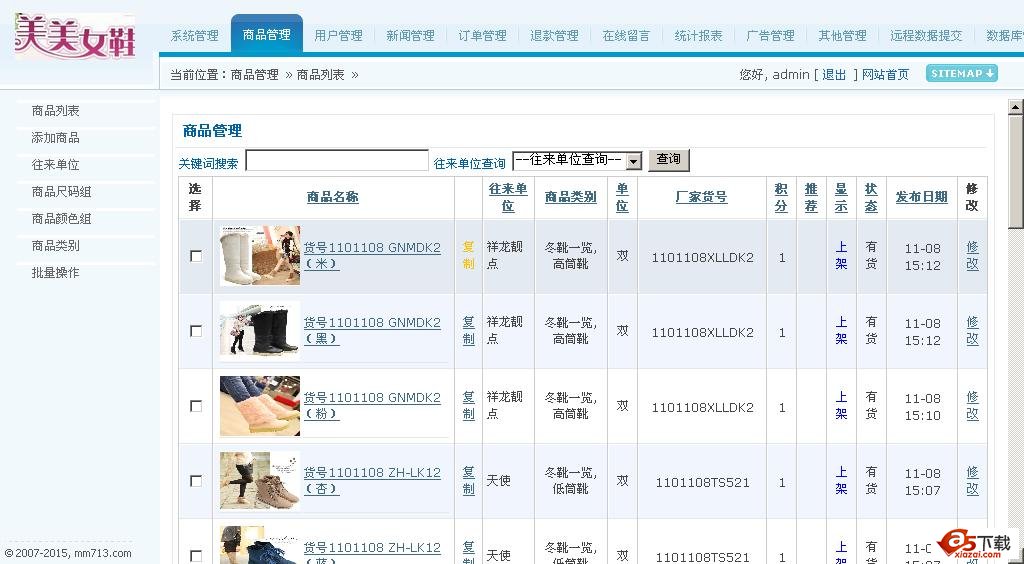Click the 美美女鞋 site logo
The image size is (1024, 564).
click(75, 36)
